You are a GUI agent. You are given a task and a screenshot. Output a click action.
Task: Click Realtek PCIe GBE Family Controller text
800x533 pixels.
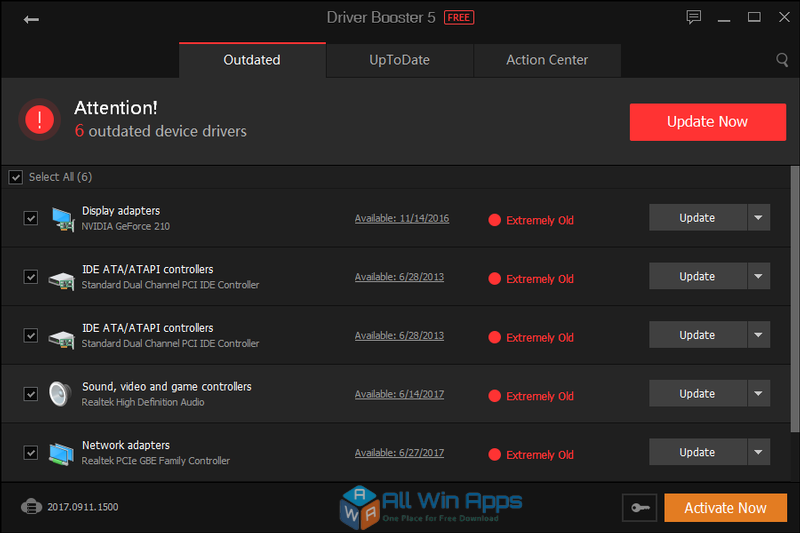coord(156,461)
